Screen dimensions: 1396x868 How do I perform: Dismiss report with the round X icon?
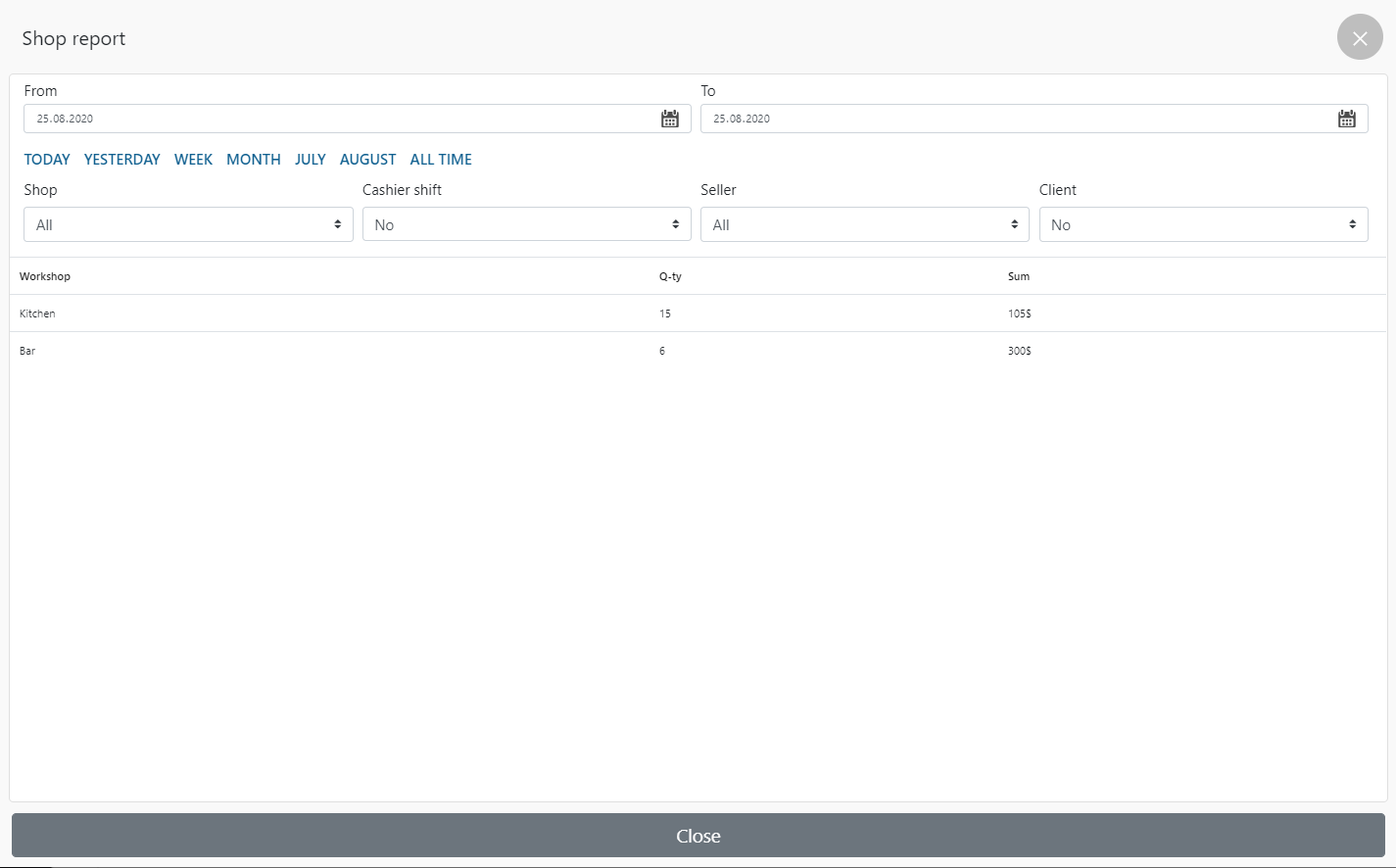1360,37
